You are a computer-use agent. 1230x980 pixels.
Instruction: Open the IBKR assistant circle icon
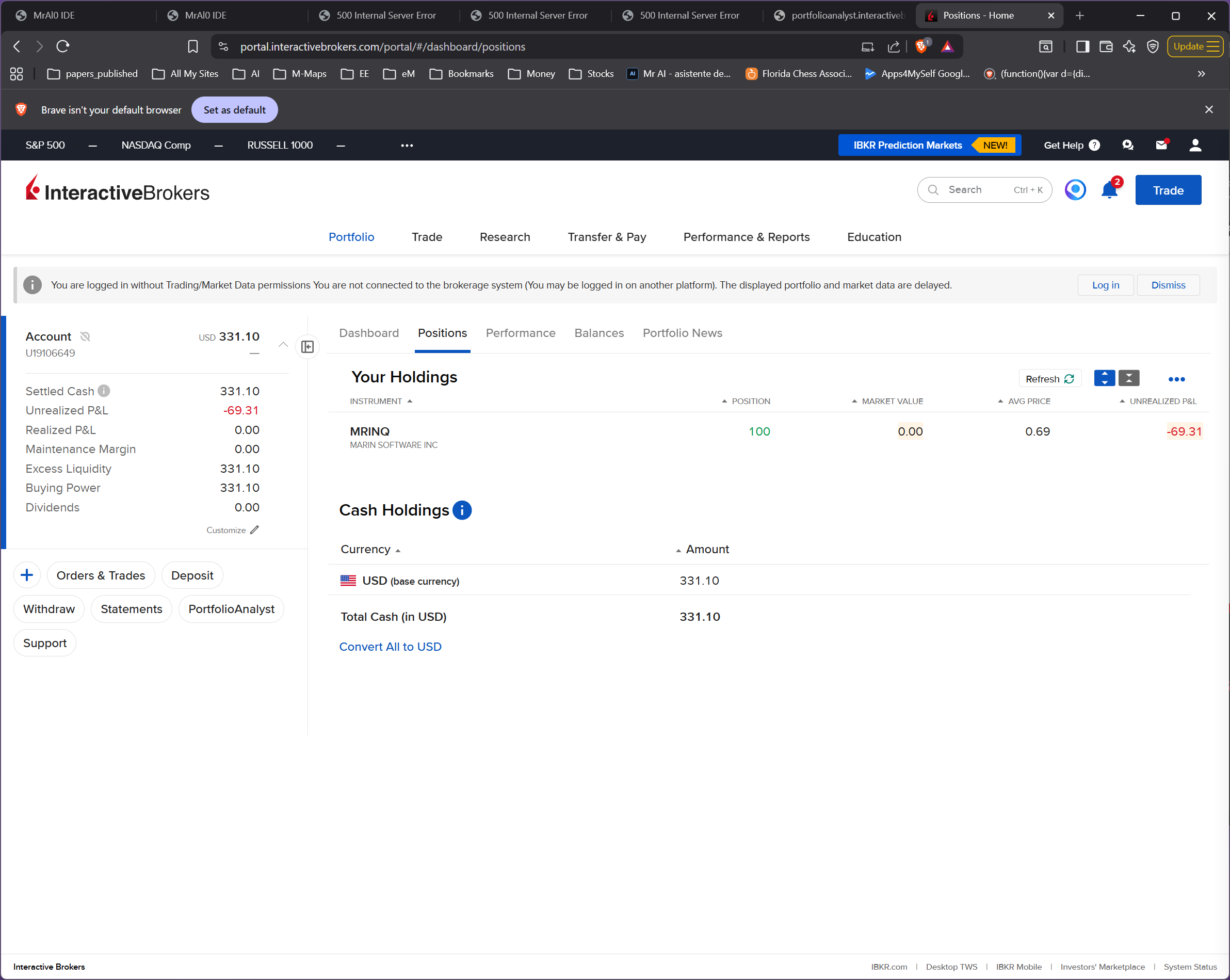1075,190
